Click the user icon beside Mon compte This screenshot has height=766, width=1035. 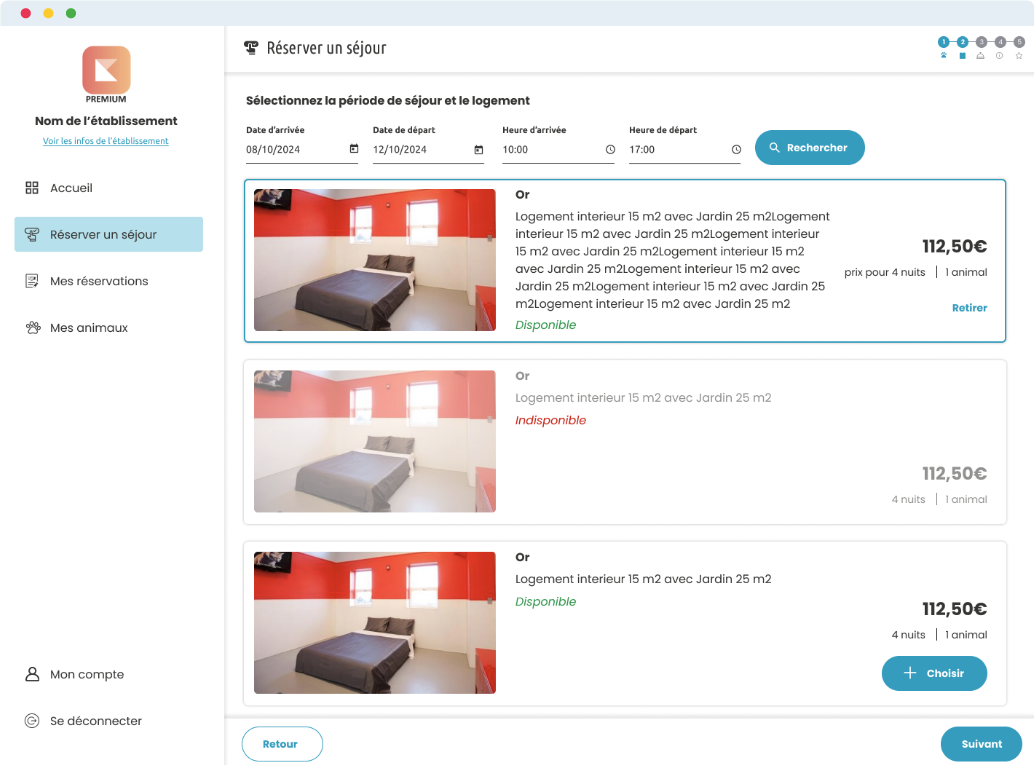(x=32, y=674)
